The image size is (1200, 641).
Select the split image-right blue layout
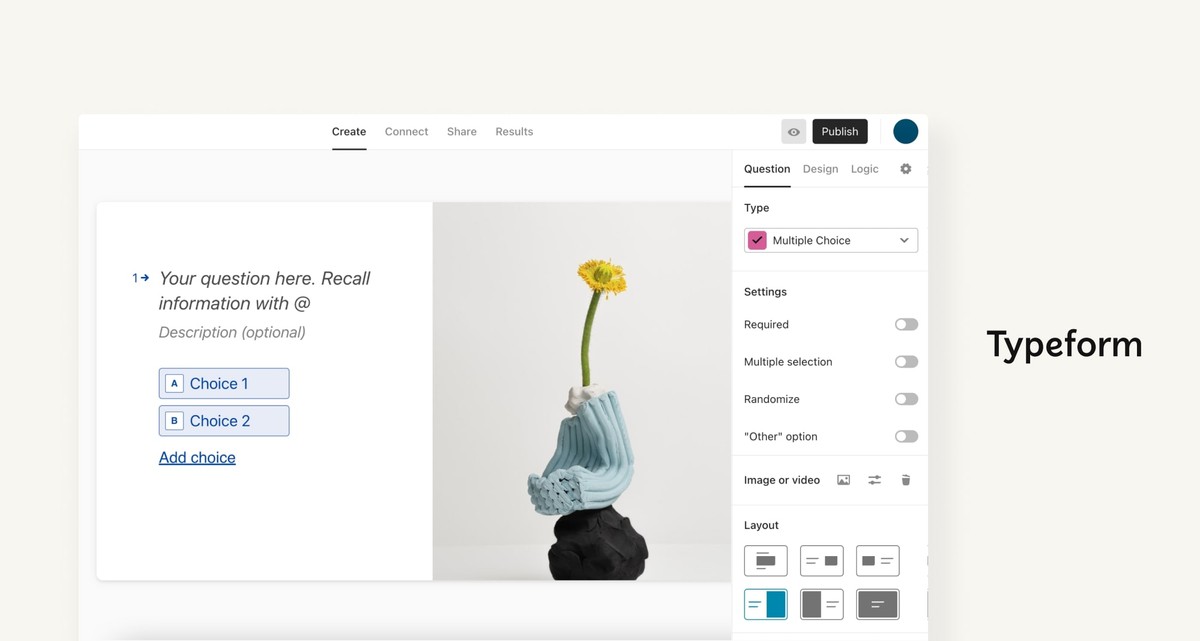point(766,604)
